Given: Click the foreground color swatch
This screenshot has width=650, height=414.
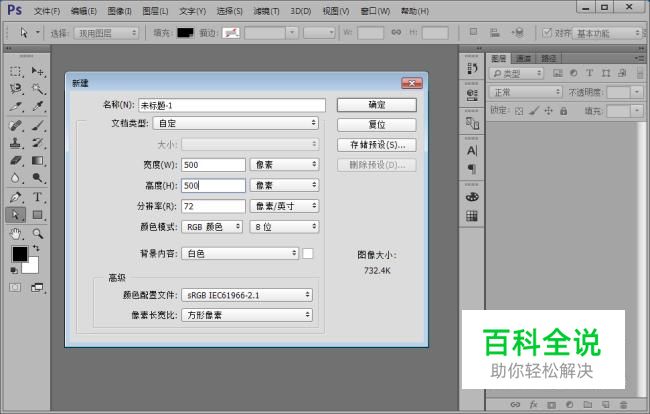Looking at the screenshot, I should 19,254.
